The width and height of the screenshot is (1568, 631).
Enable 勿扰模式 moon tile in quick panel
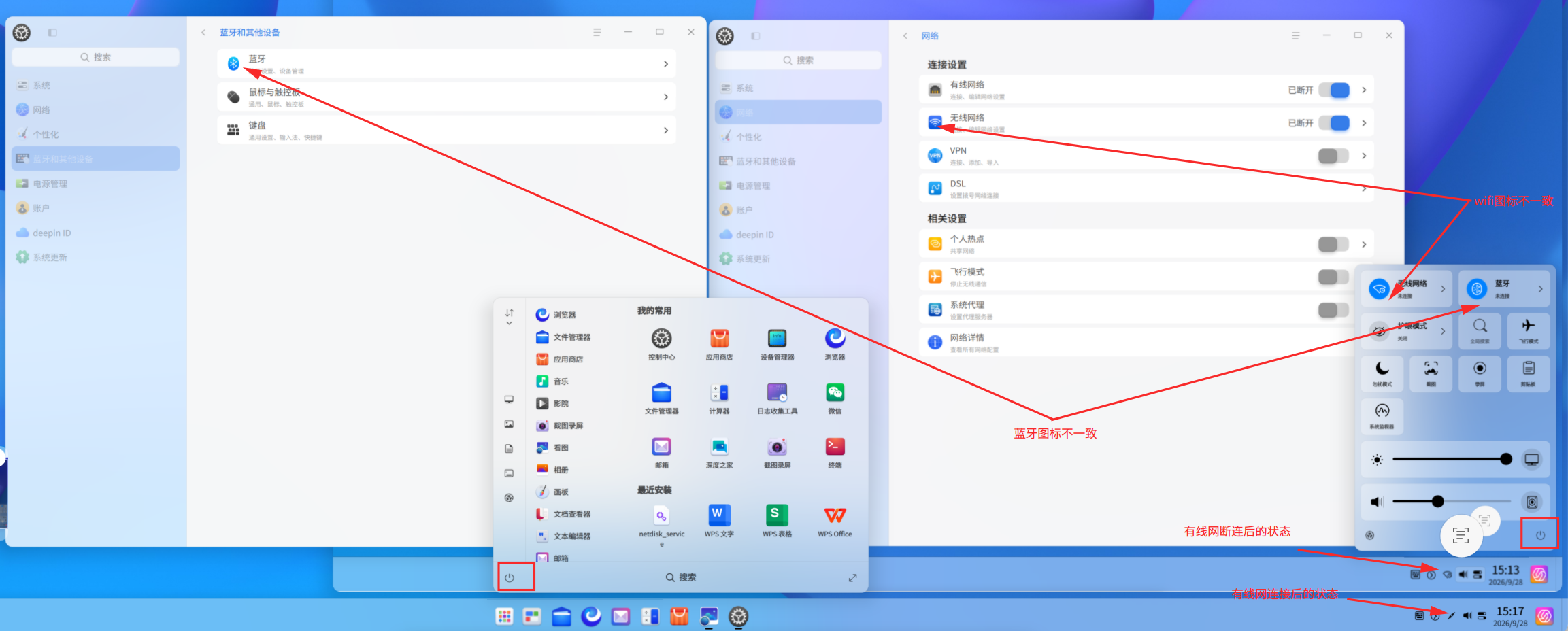1382,373
